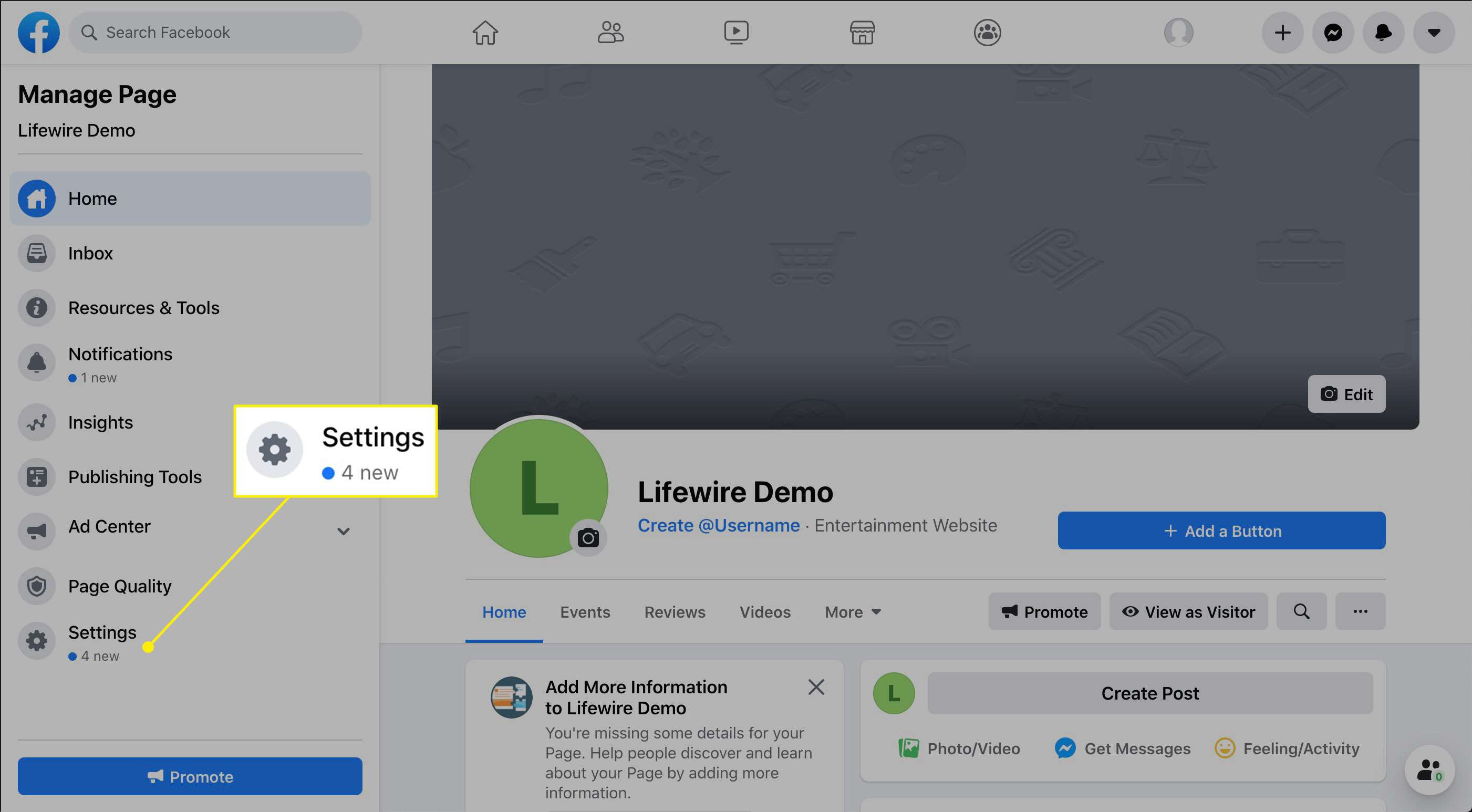Click Lifewire Demo name under Manage Page

77,130
